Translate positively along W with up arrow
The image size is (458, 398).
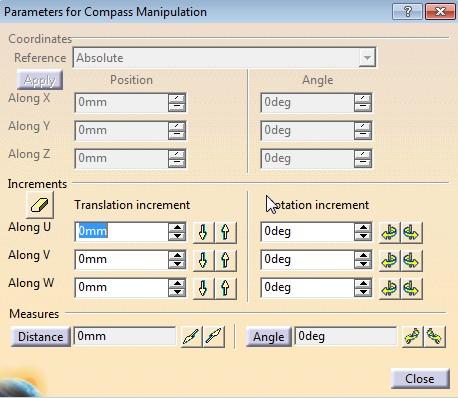[x=226, y=288]
